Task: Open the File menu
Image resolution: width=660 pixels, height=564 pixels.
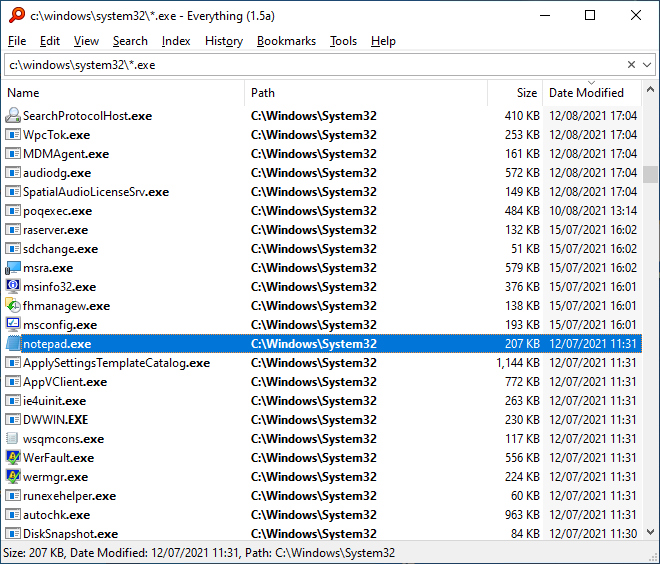Action: tap(17, 41)
